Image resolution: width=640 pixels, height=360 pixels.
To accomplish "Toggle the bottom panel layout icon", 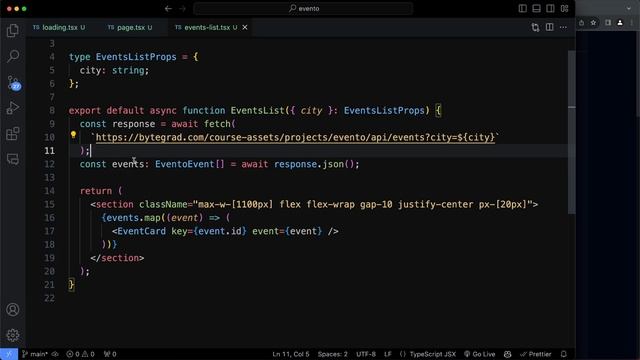I will coord(536,9).
